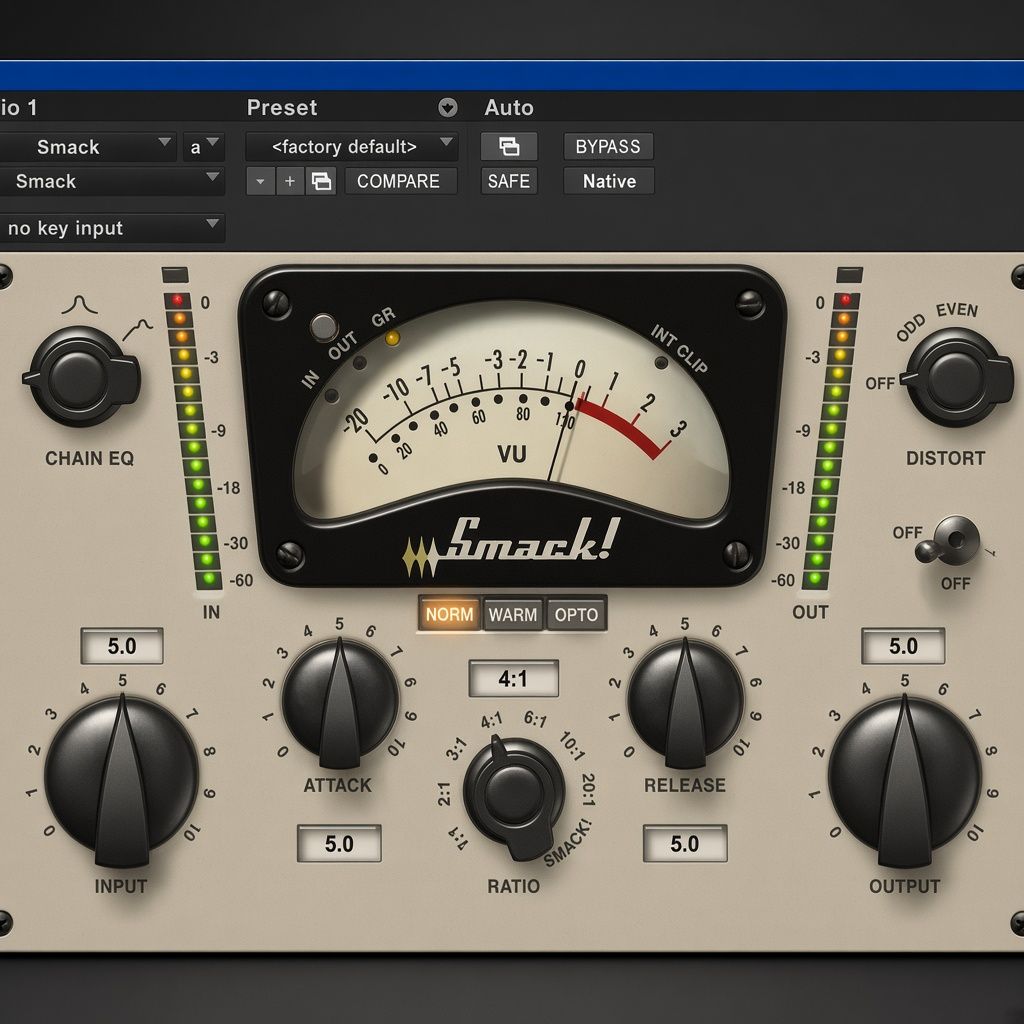Click the 20:1 ratio label
Image resolution: width=1024 pixels, height=1024 pixels.
(x=588, y=789)
